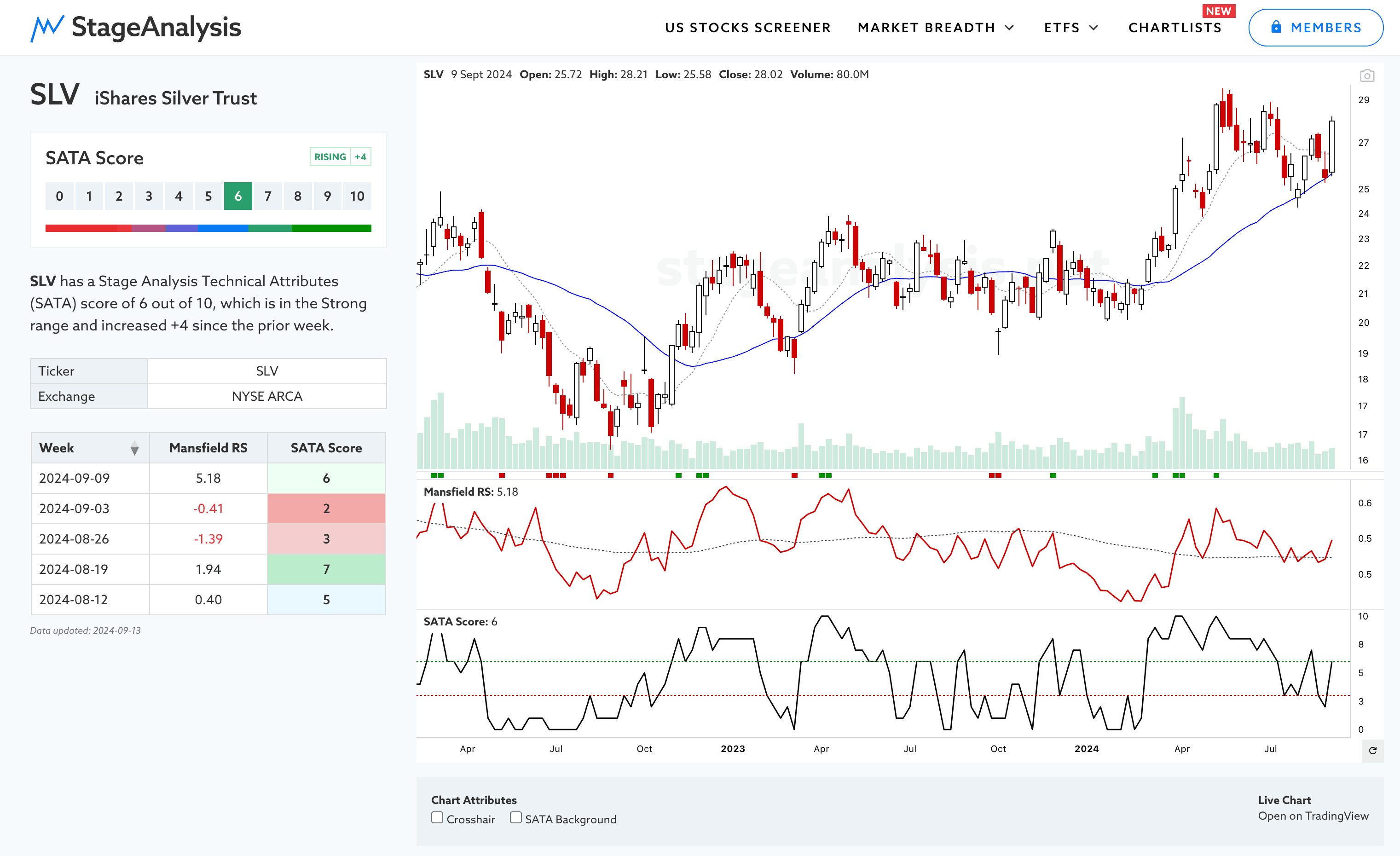The width and height of the screenshot is (1400, 856).
Task: Open the US Stocks Screener page
Action: pos(748,28)
